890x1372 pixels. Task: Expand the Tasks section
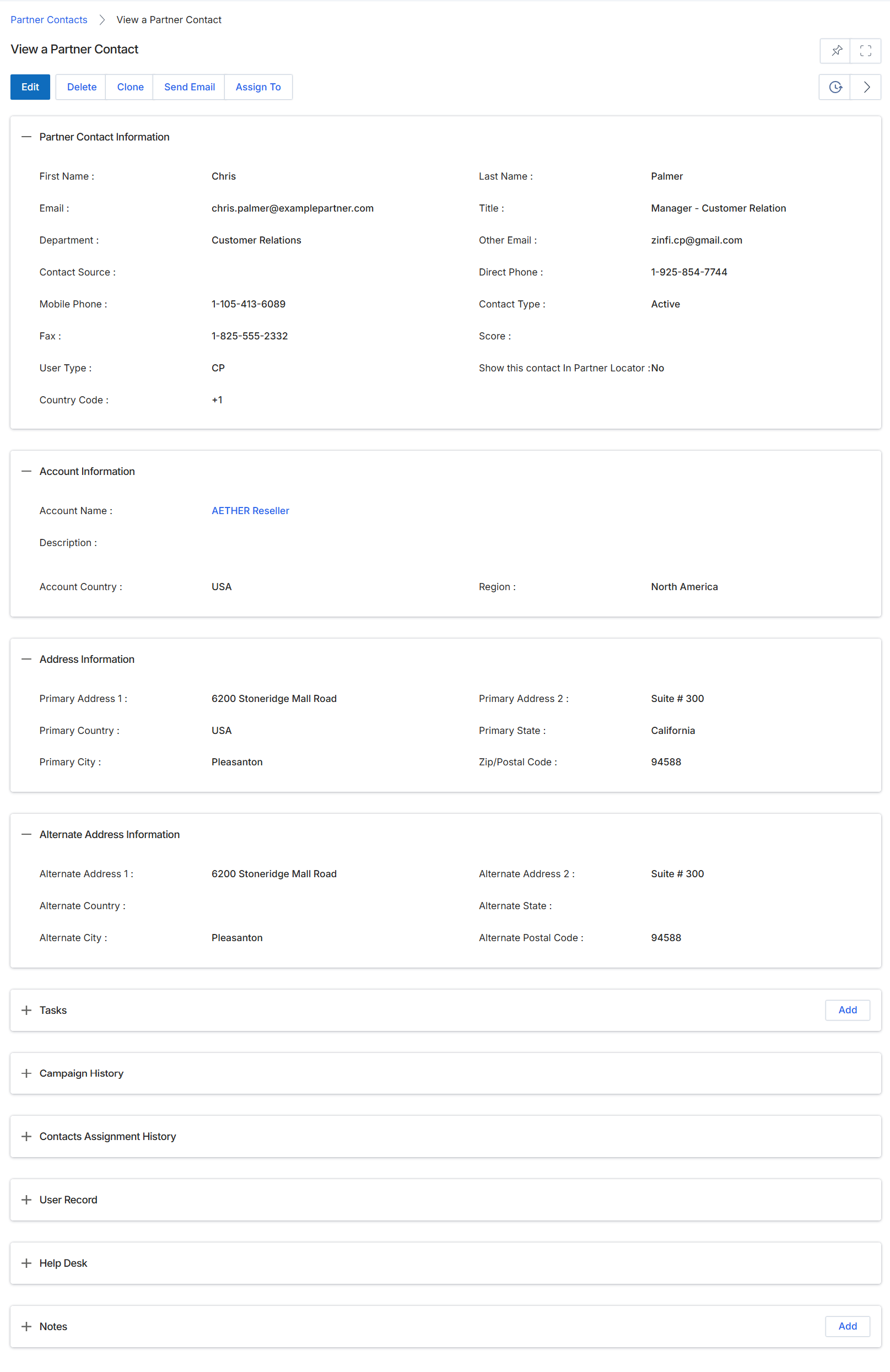[26, 1010]
